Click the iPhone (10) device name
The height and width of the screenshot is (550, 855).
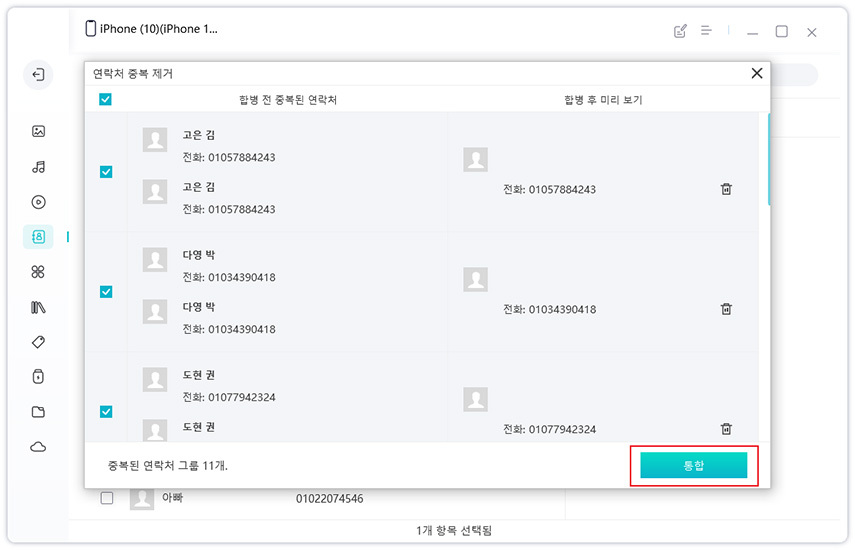coord(159,29)
